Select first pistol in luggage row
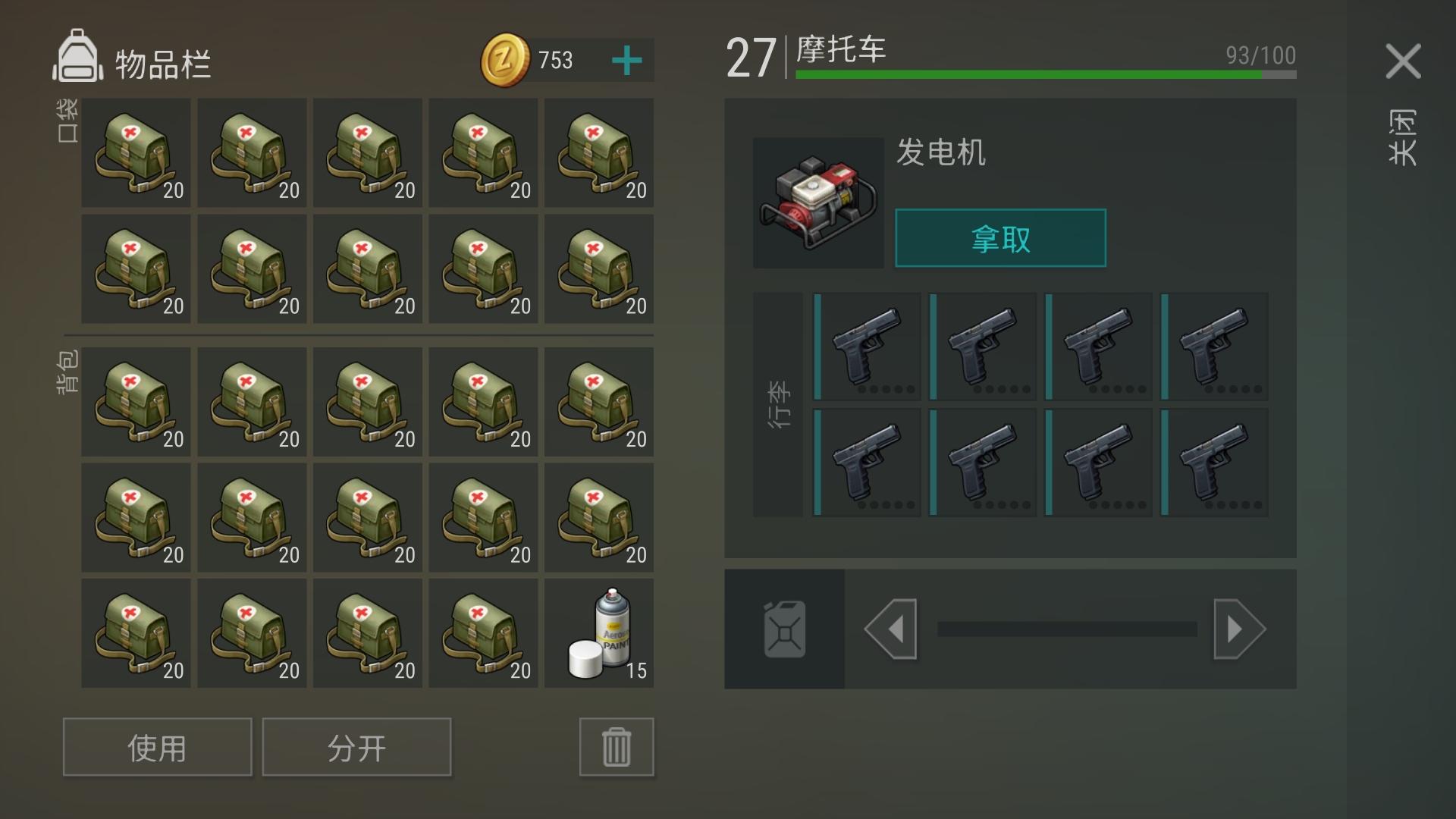The height and width of the screenshot is (819, 1456). (867, 347)
